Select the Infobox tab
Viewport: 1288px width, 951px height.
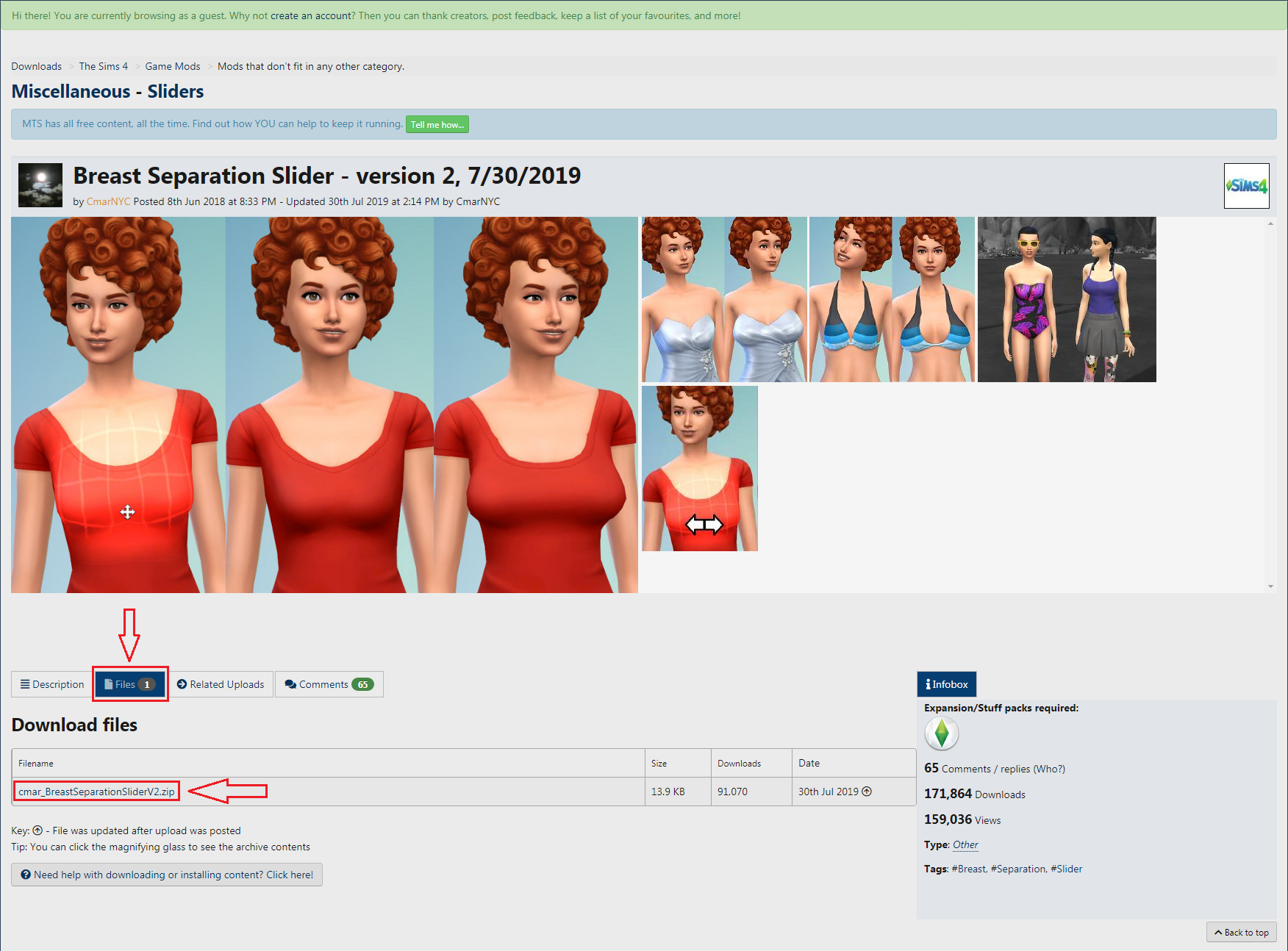tap(947, 684)
